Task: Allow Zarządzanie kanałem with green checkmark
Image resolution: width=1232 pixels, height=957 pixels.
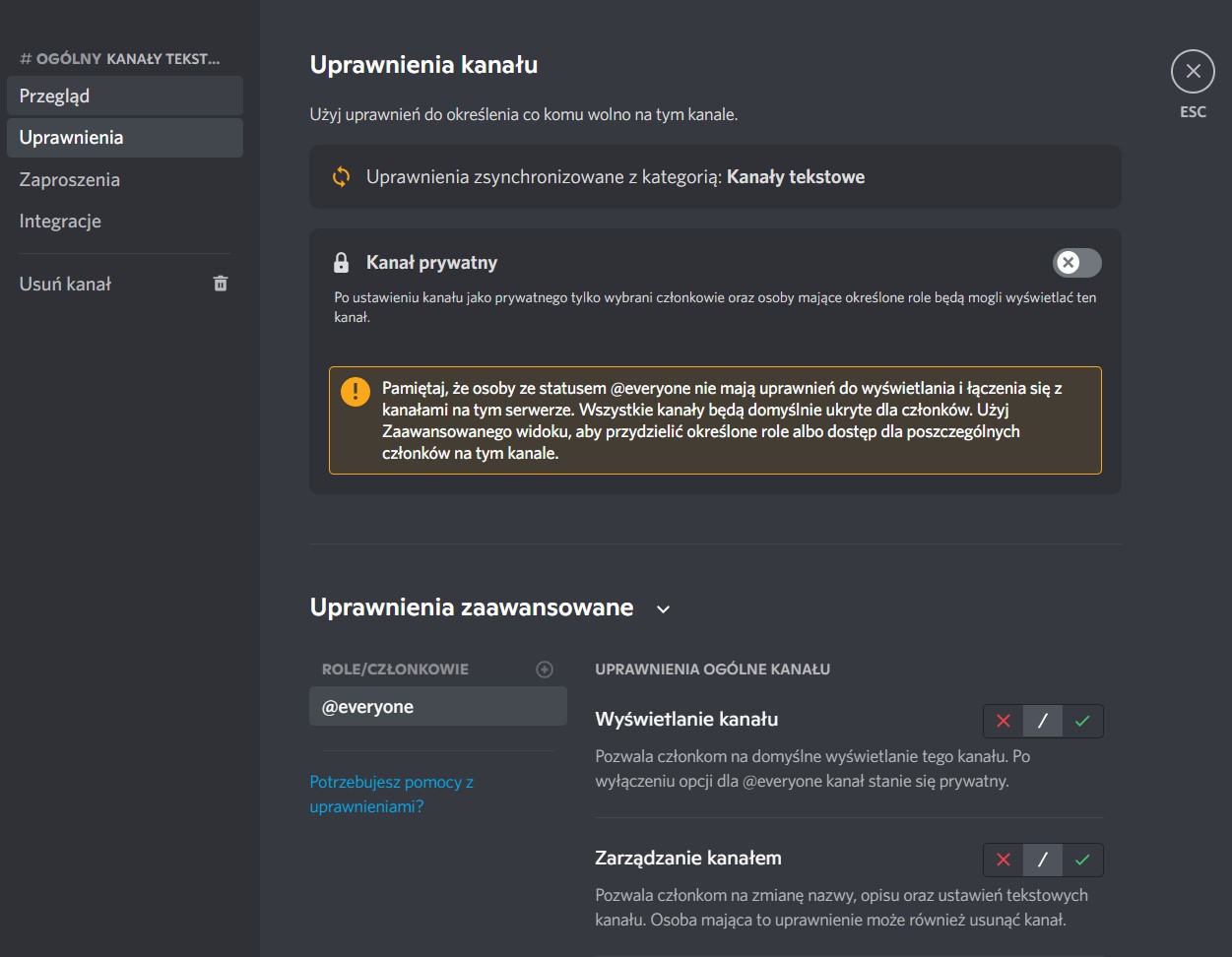Action: click(x=1082, y=860)
